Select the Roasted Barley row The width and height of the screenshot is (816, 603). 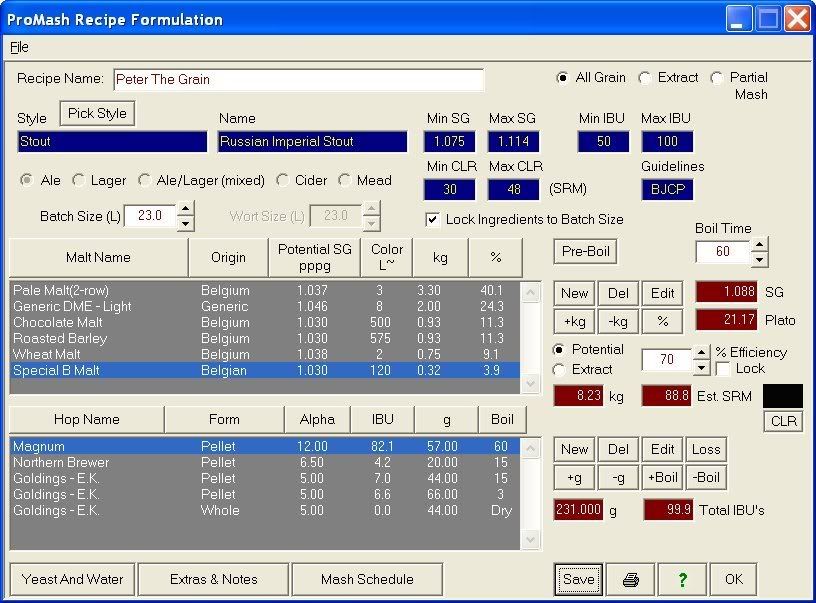coord(264,339)
